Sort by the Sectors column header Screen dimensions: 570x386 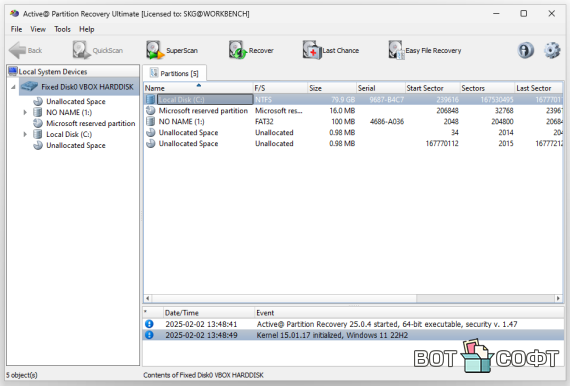487,88
